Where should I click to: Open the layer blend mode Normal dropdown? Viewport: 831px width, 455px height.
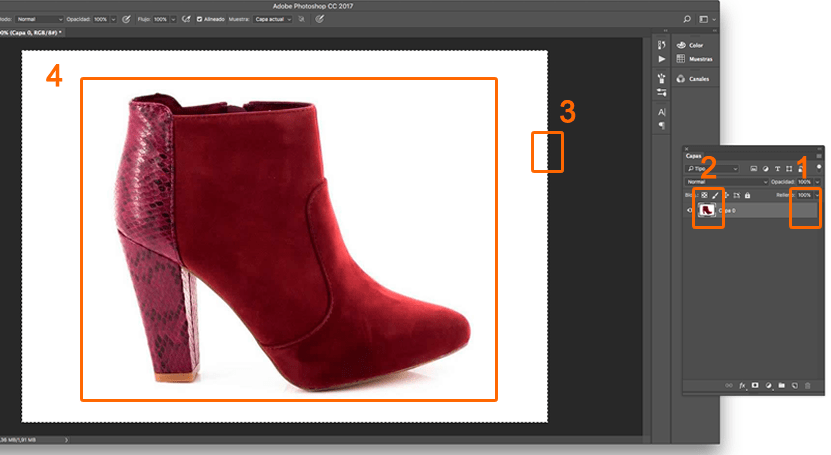click(726, 182)
